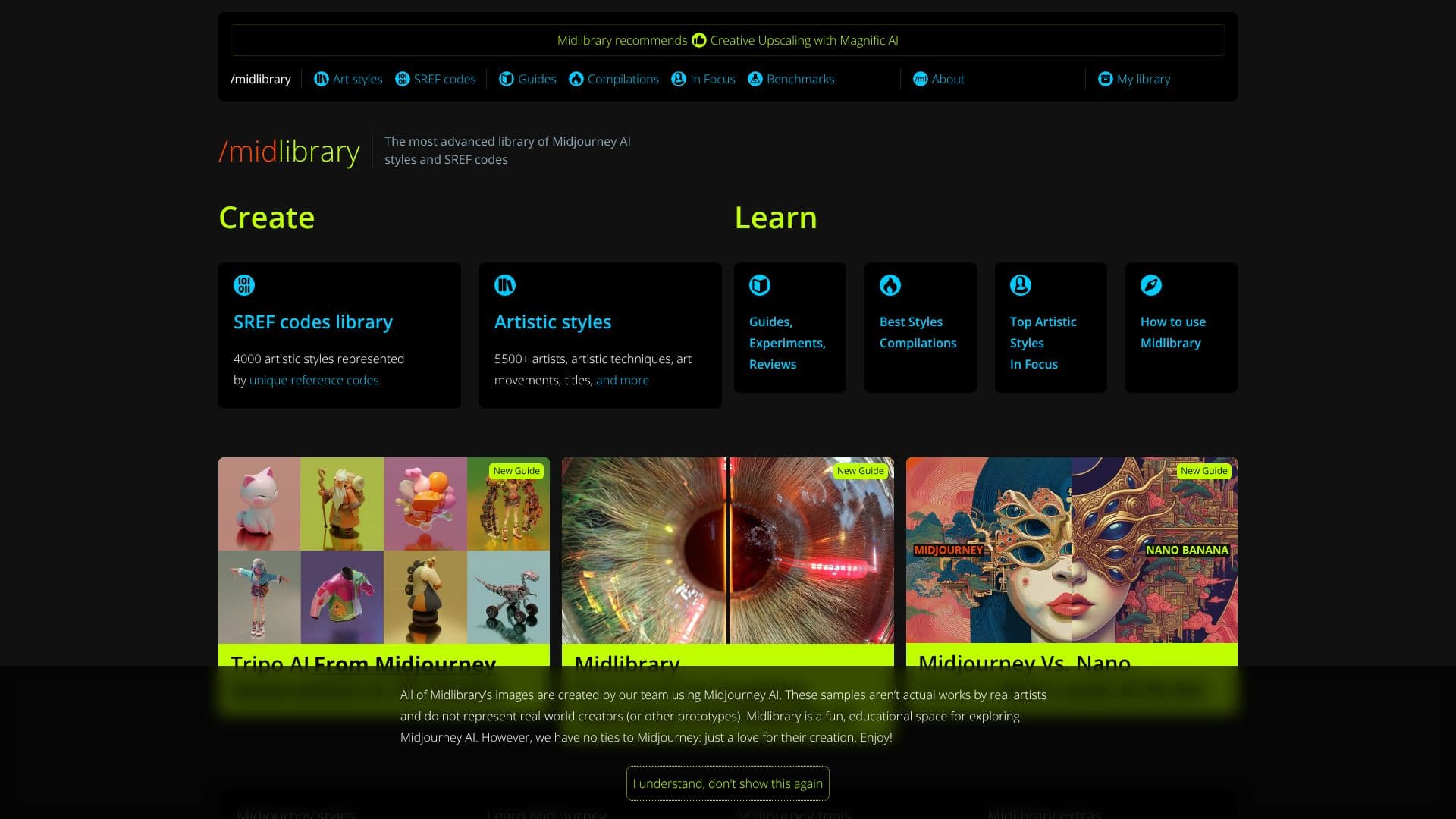
Task: Follow the "and more" link under Artistic styles
Action: pyautogui.click(x=623, y=380)
